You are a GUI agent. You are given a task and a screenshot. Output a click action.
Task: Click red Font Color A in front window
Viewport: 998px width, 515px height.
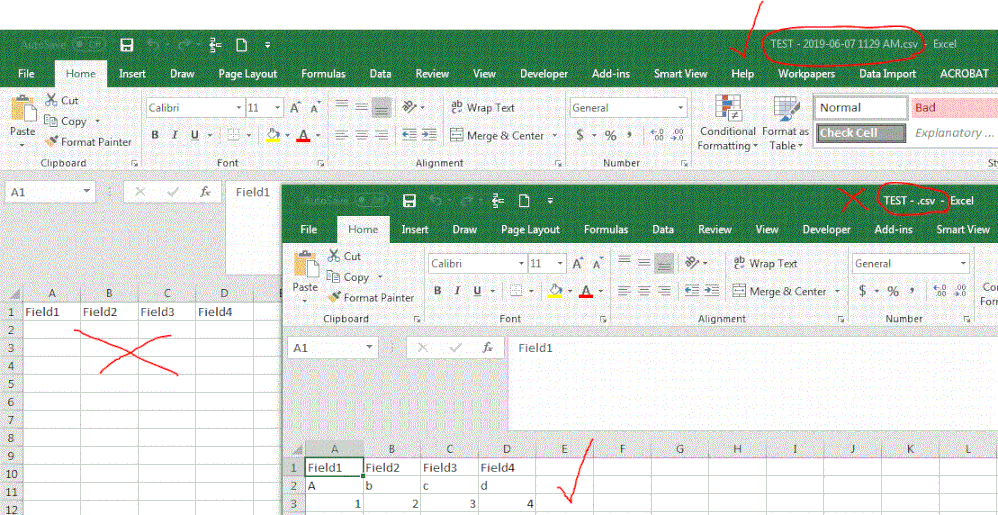586,291
